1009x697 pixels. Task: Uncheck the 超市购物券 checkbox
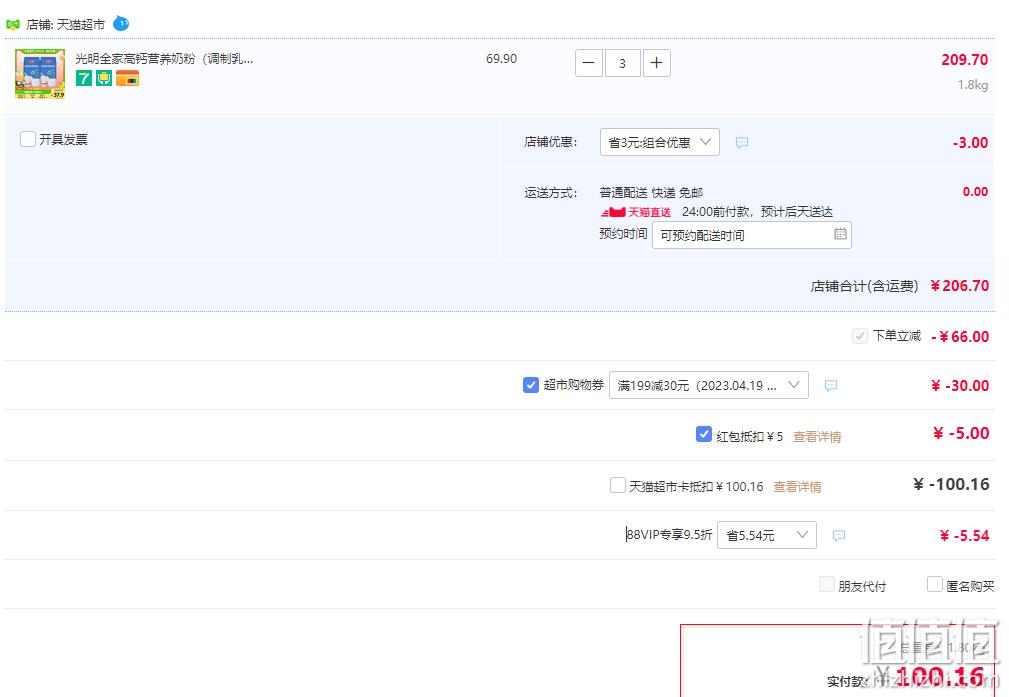point(530,385)
